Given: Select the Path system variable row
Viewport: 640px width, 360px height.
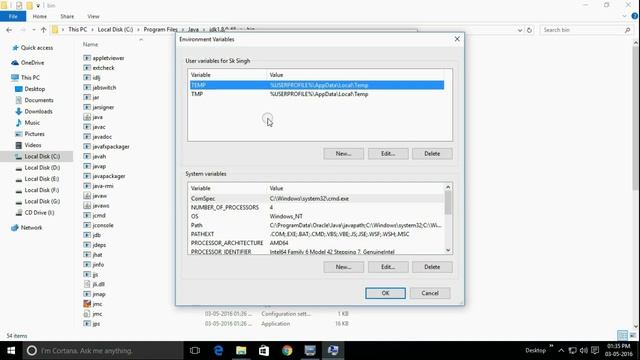Looking at the screenshot, I should click(317, 225).
